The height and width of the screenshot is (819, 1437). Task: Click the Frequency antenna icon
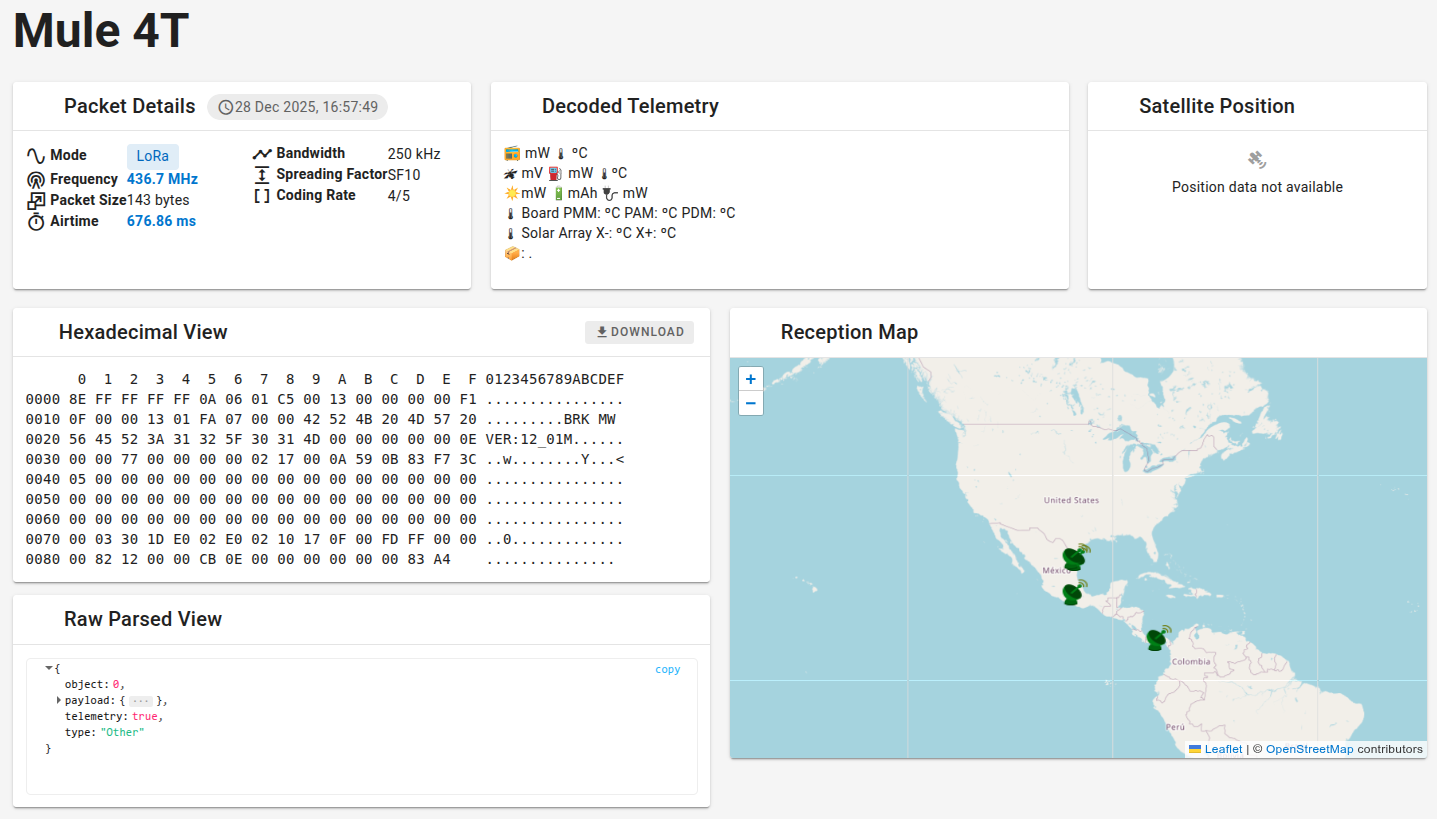tap(36, 180)
